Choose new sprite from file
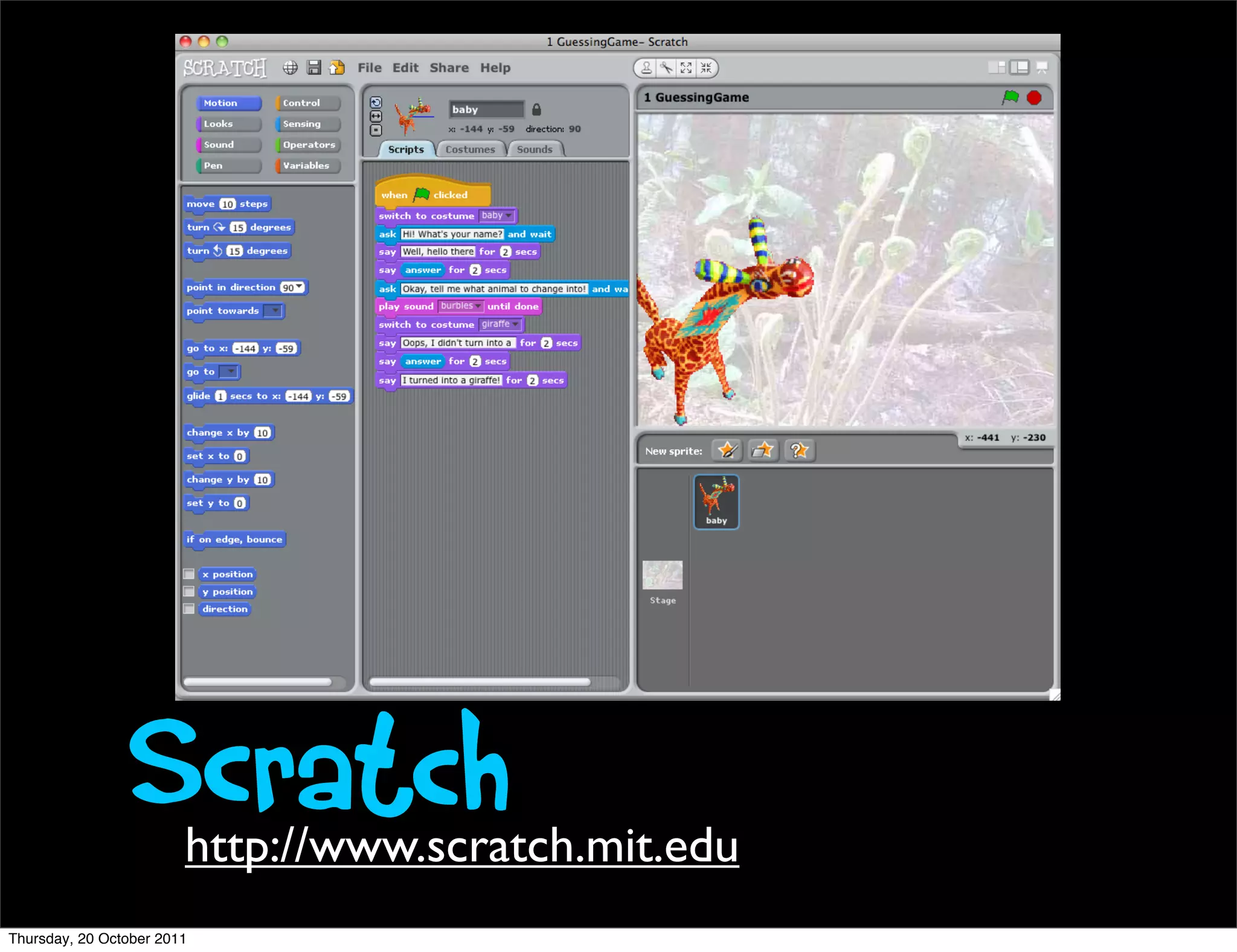This screenshot has width=1237, height=952. pos(763,450)
